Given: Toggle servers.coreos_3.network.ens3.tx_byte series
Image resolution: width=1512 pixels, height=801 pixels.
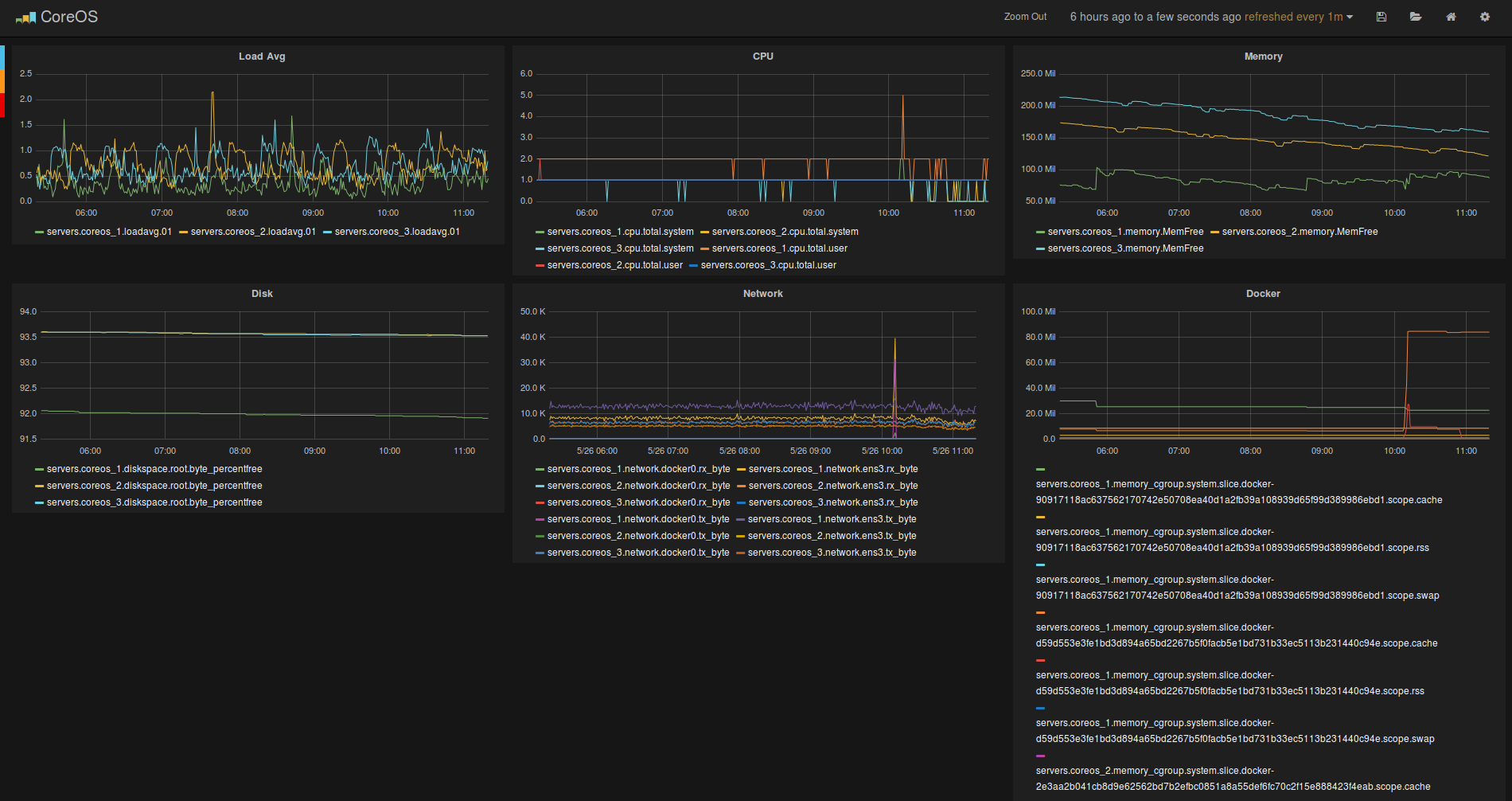Looking at the screenshot, I should pos(834,553).
